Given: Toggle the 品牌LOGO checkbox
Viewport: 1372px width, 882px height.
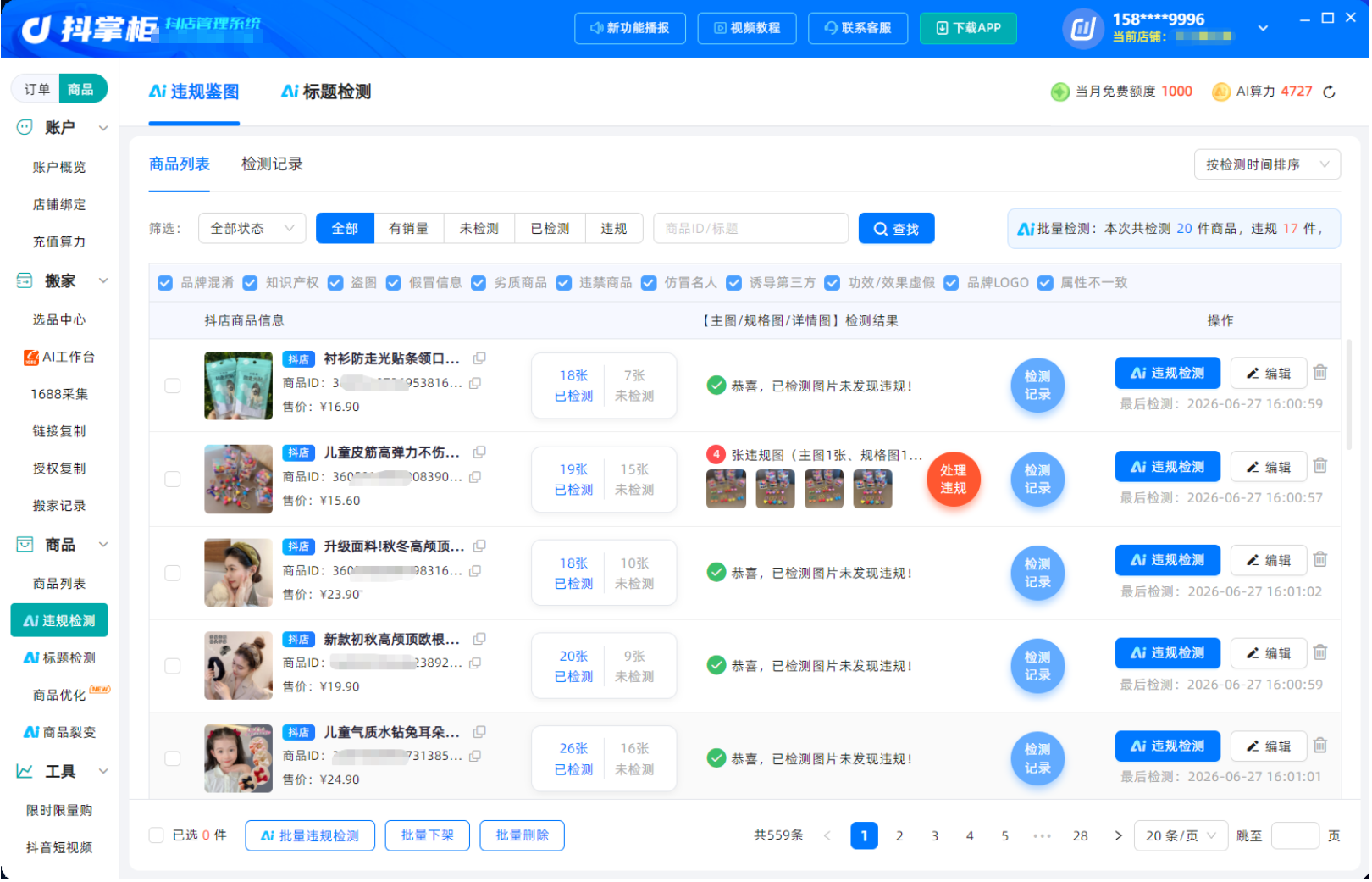Looking at the screenshot, I should click(x=953, y=283).
